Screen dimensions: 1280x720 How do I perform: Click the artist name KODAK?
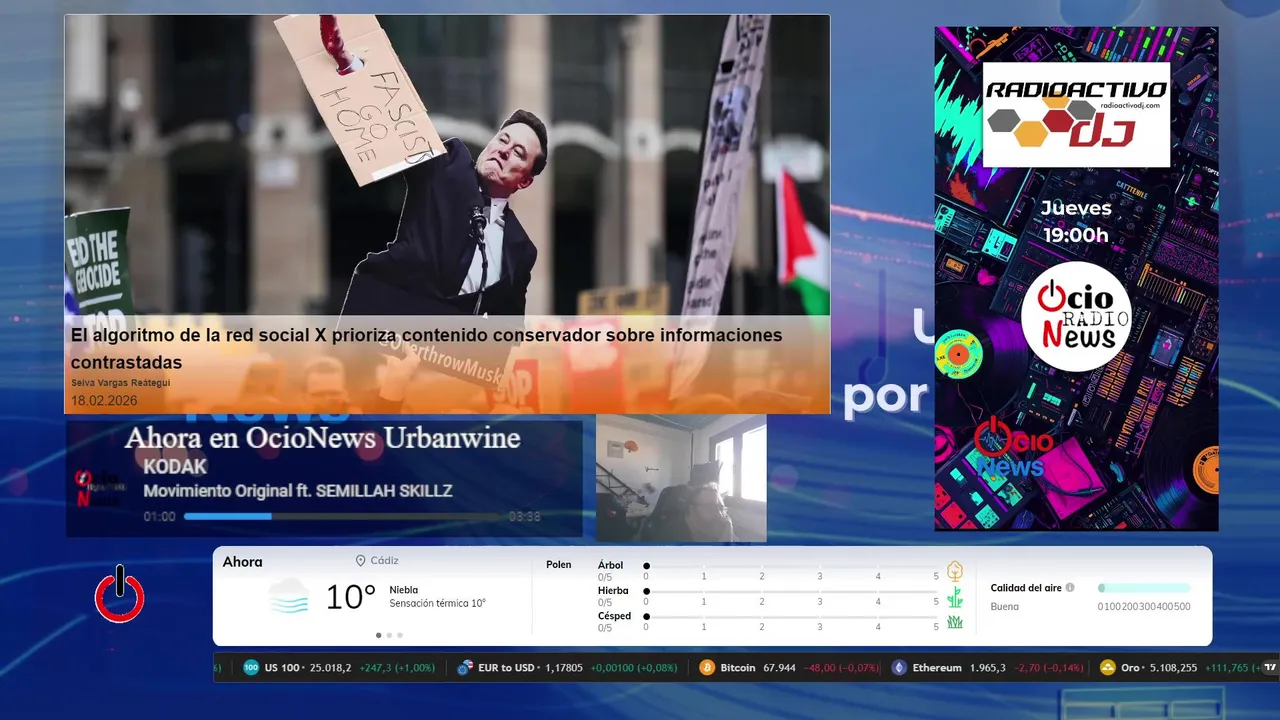(x=175, y=467)
